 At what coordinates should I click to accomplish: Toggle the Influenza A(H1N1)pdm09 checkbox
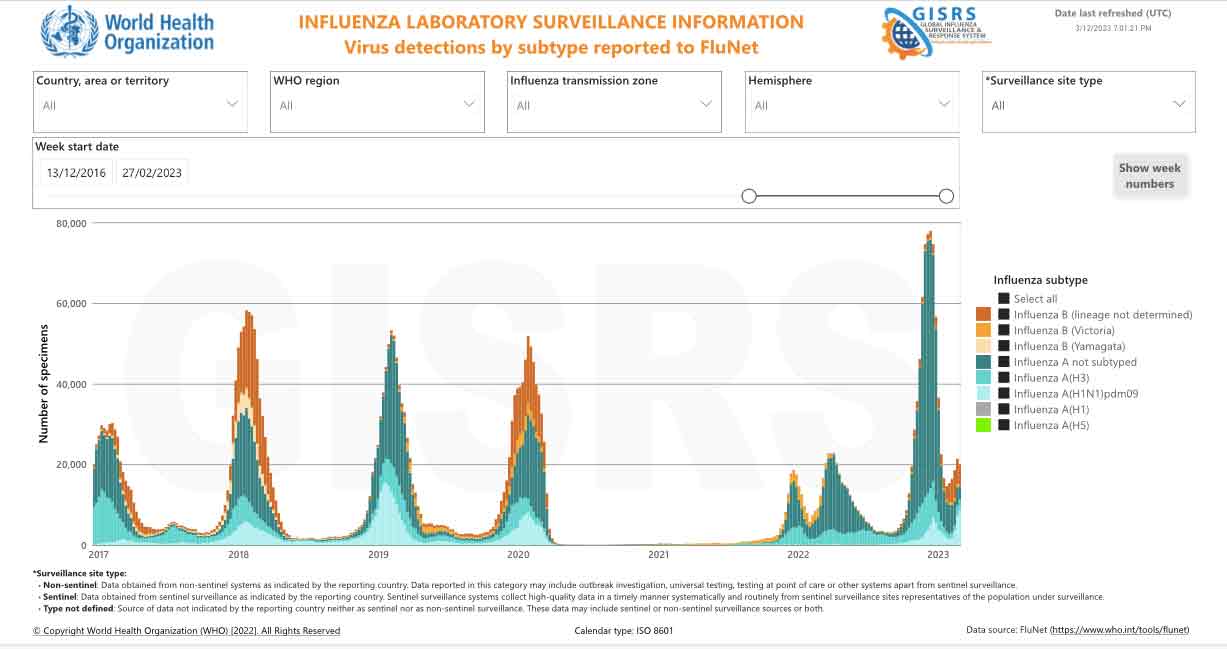tap(1003, 393)
